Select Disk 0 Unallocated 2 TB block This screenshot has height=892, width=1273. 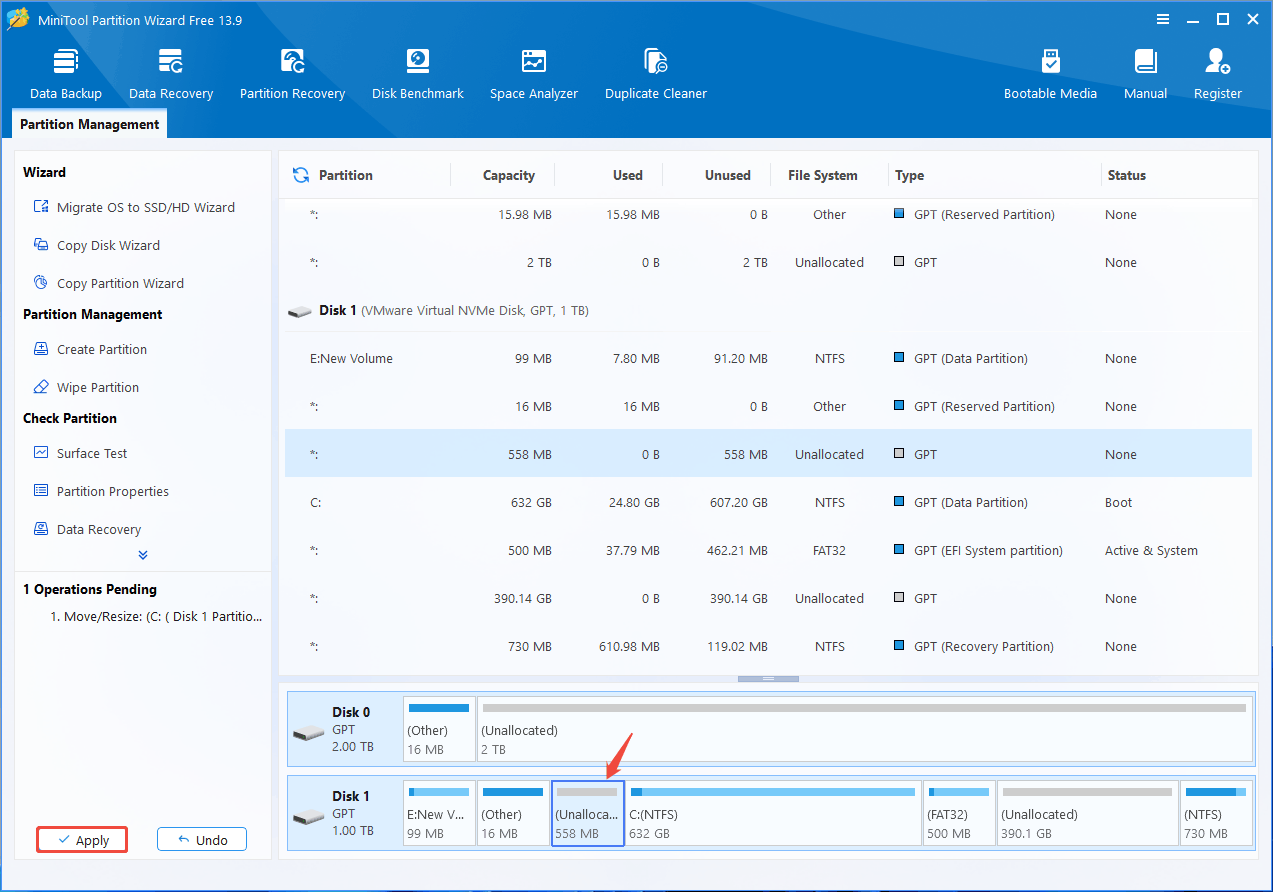click(x=864, y=729)
